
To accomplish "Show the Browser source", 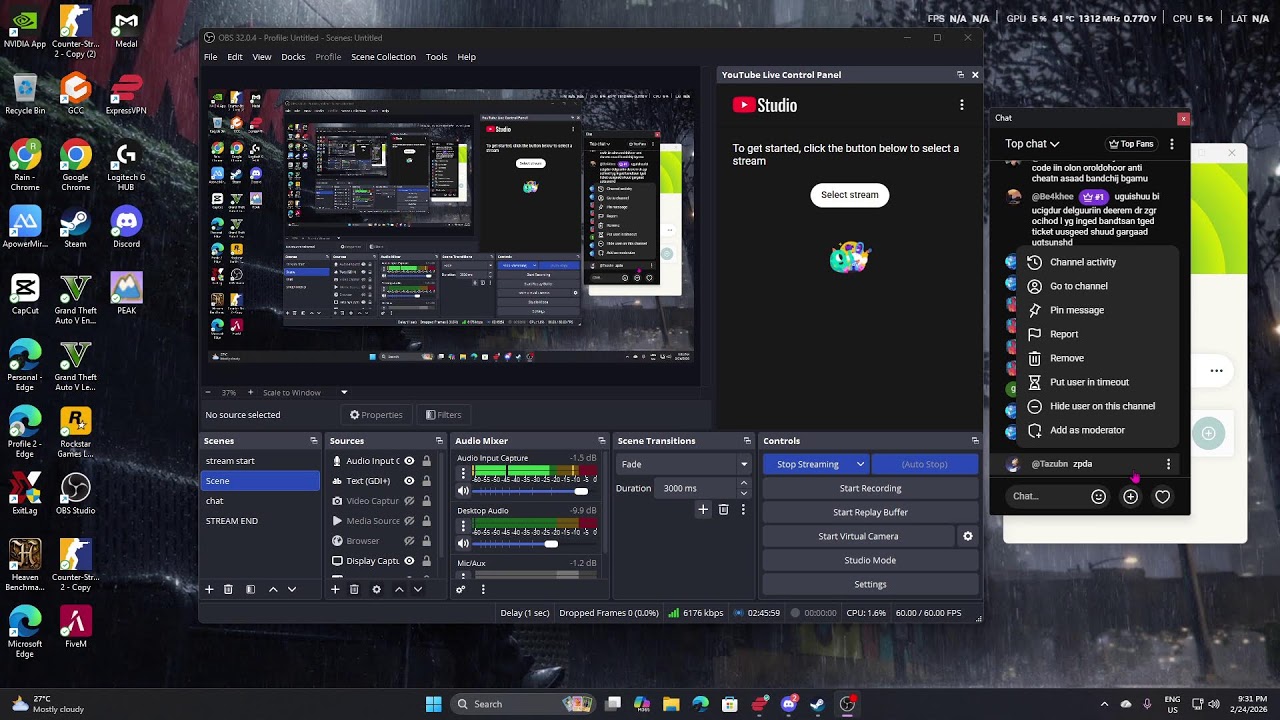I will tap(409, 541).
